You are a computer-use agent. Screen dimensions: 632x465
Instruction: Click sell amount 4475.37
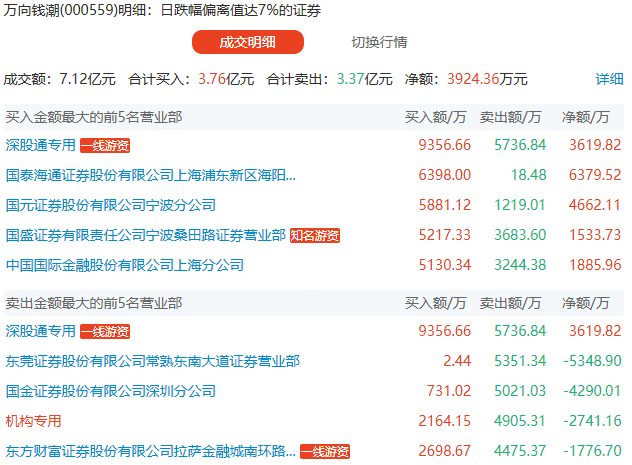520,451
